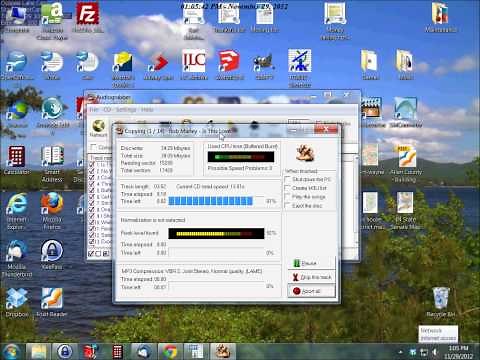Open the Dropbox desktop shortcut
Screen dimensions: 480x360
17,302
